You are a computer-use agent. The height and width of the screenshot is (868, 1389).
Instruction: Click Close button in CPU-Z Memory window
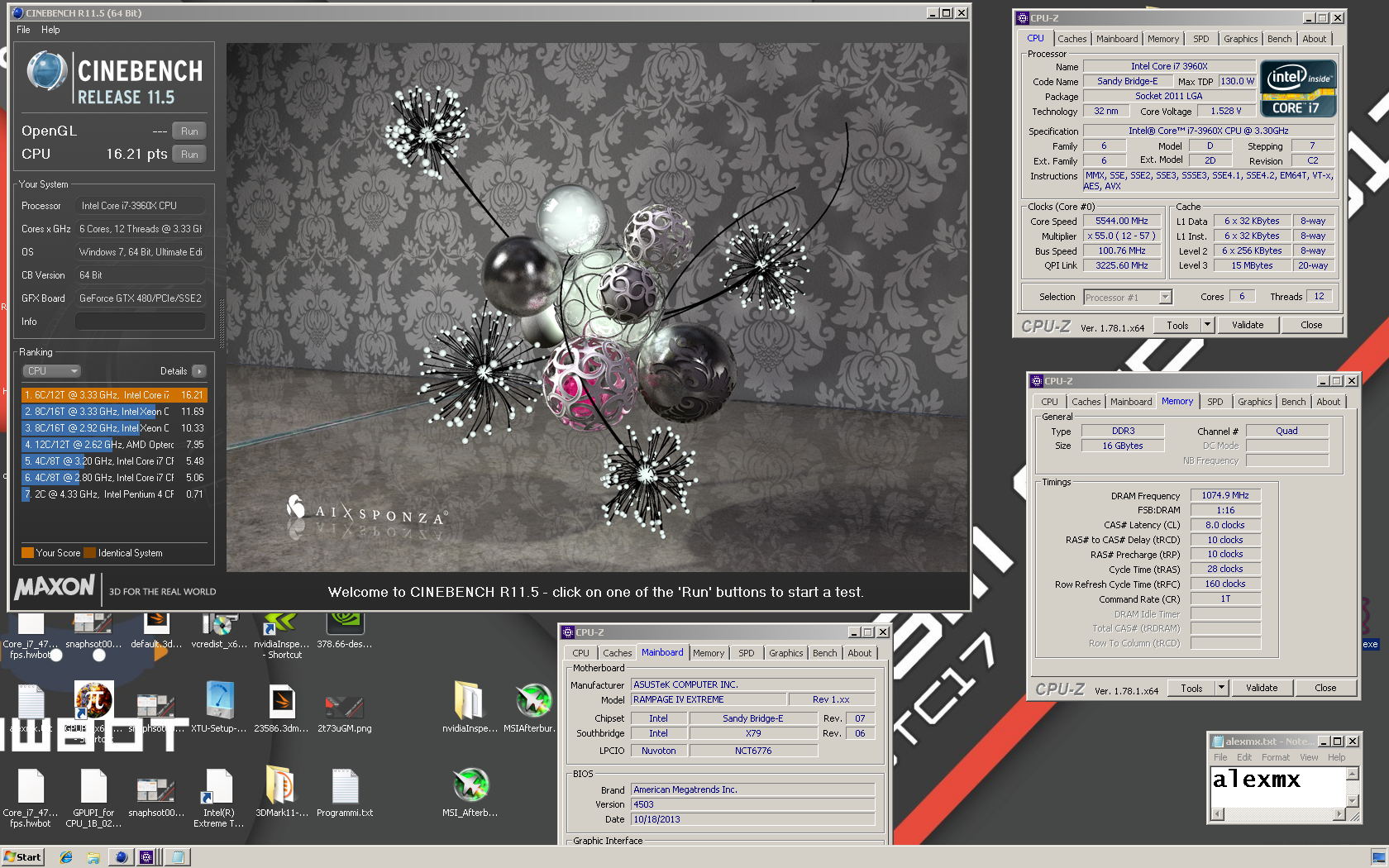point(1325,688)
